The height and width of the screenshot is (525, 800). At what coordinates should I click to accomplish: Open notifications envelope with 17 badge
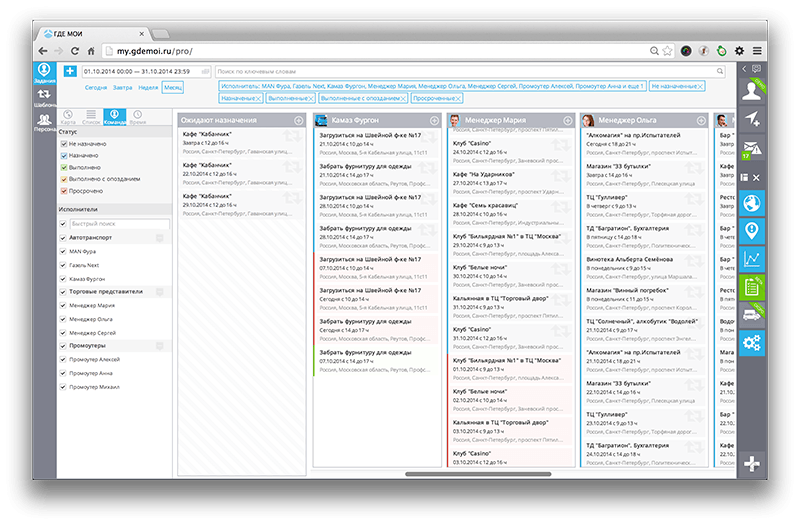click(752, 149)
